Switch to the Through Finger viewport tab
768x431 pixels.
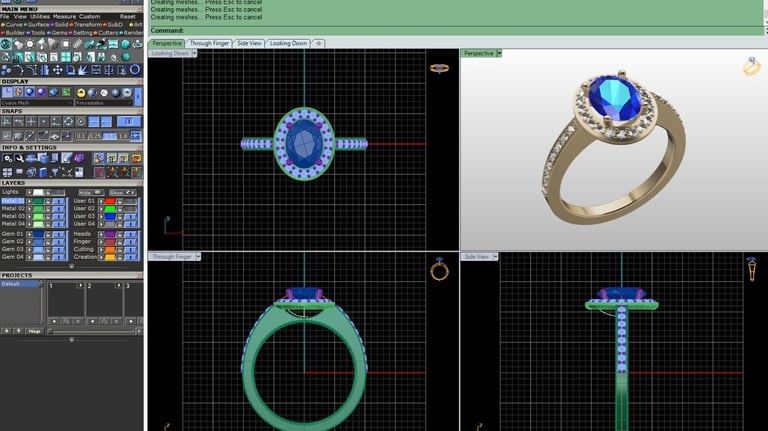click(209, 43)
